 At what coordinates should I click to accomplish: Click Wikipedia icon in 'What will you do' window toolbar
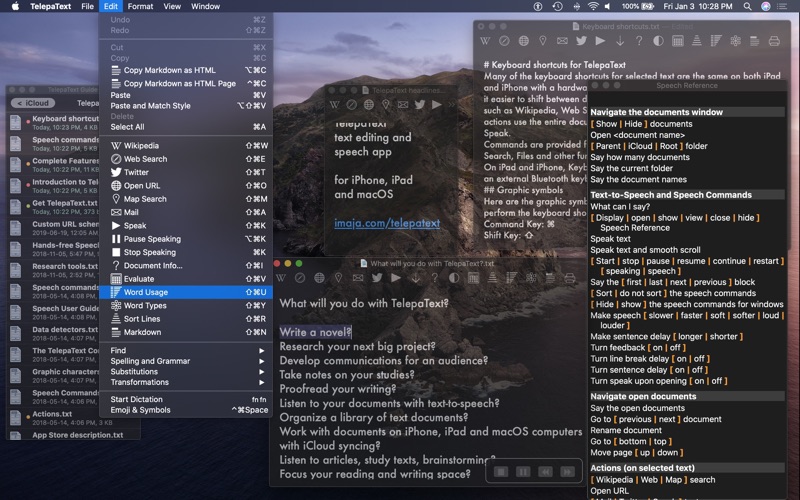(281, 278)
